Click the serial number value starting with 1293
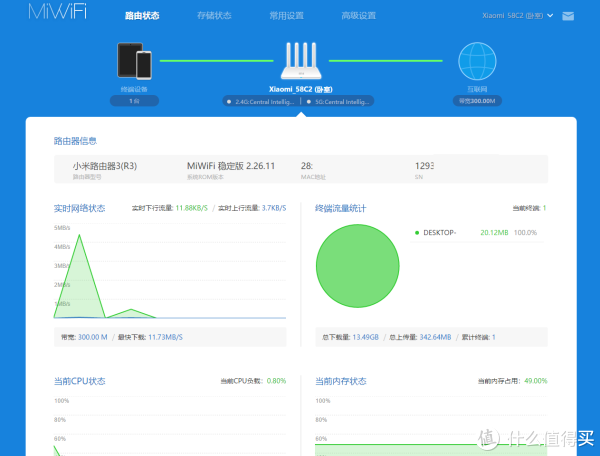Screen dimensions: 600x456 point(424,166)
